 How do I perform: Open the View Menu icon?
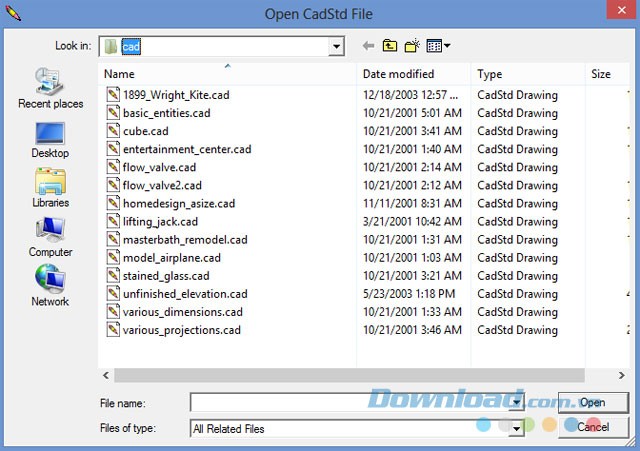coord(438,46)
